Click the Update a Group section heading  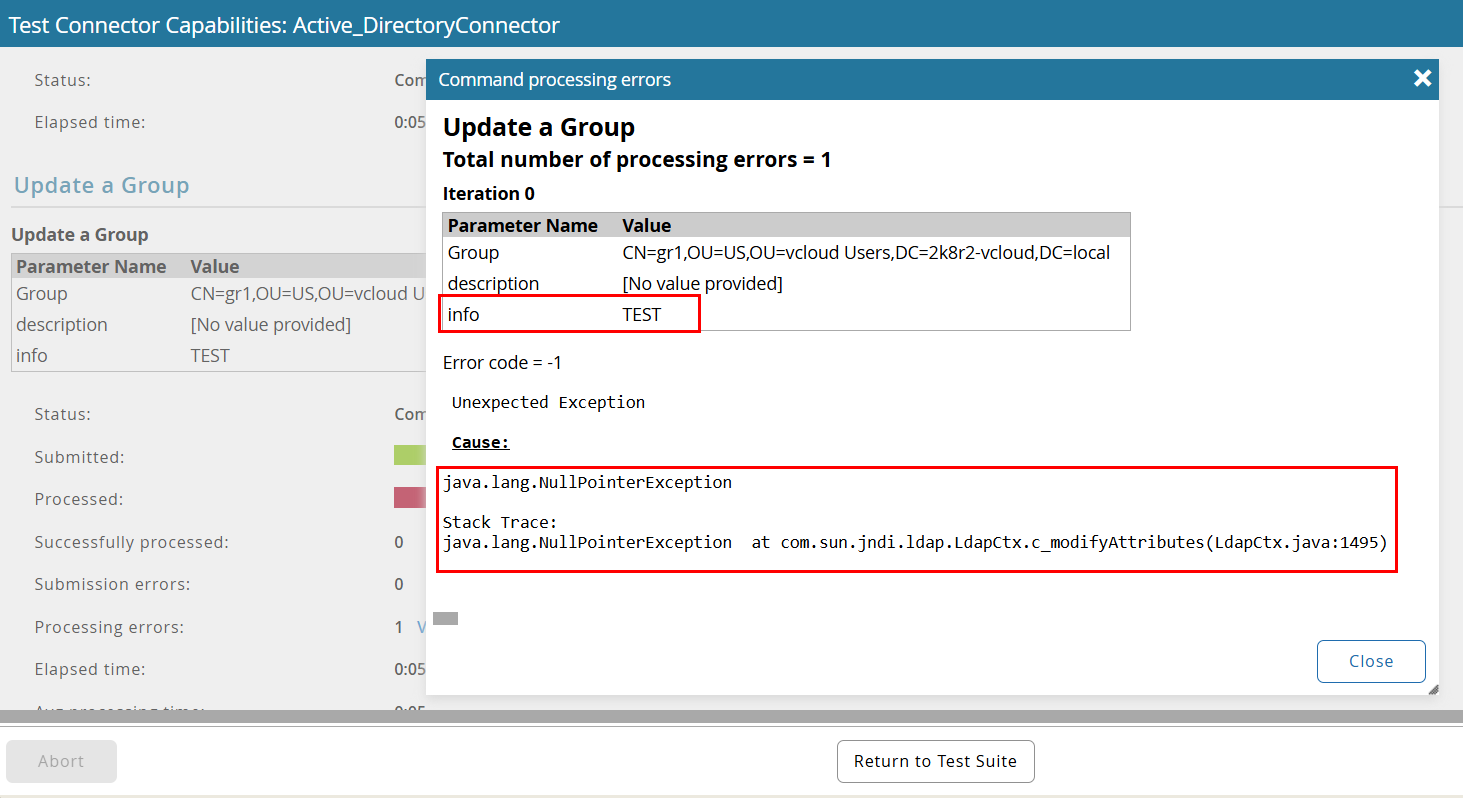click(101, 185)
